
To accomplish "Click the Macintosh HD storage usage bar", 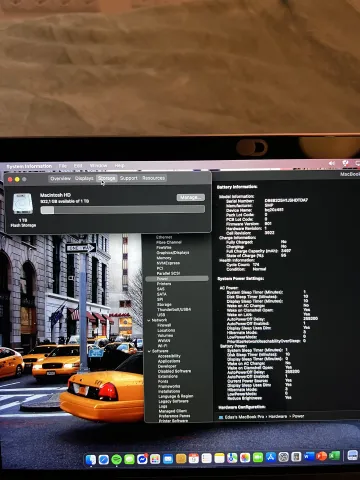I will (122, 210).
